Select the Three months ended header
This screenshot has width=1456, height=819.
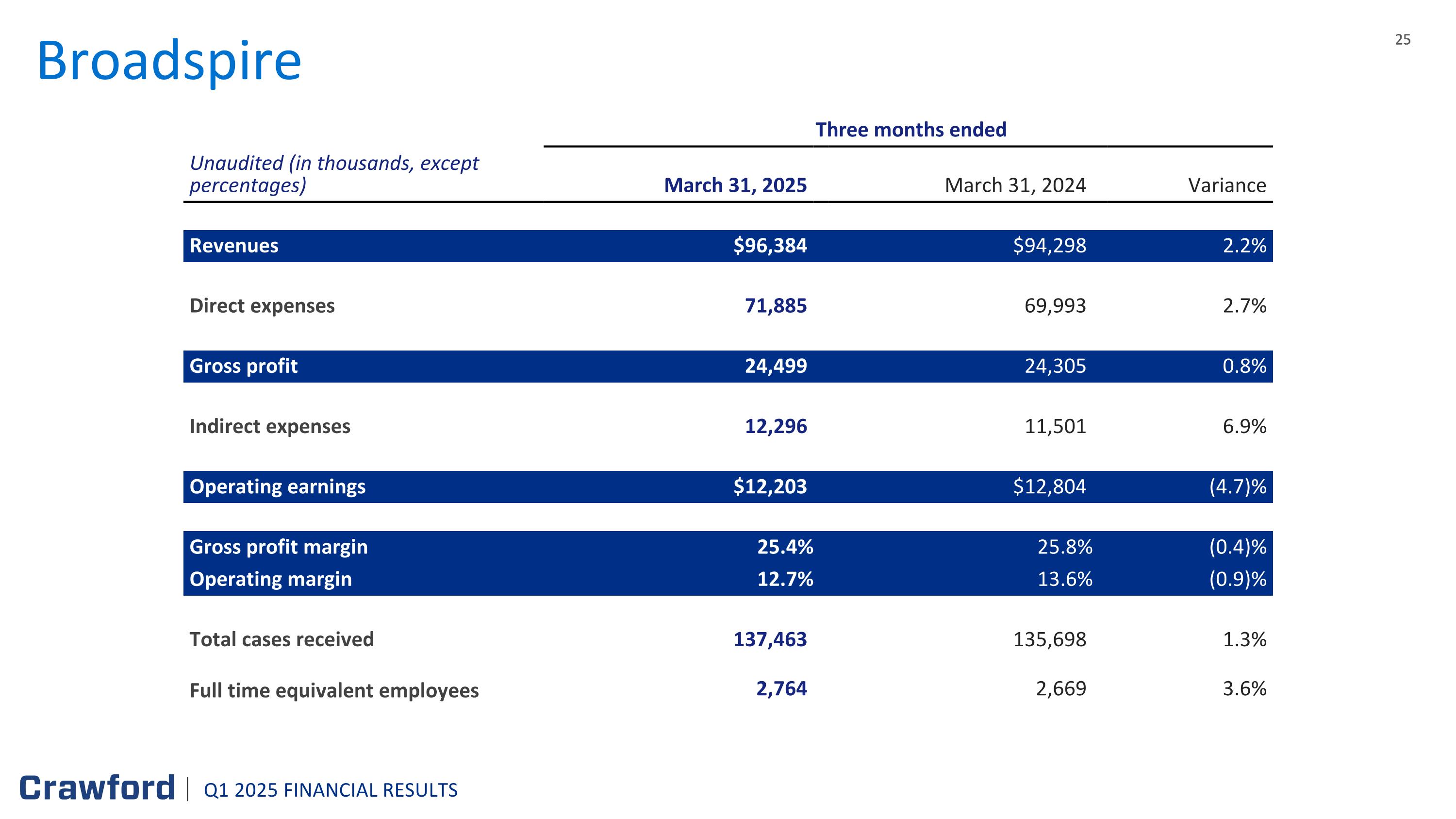pyautogui.click(x=910, y=130)
